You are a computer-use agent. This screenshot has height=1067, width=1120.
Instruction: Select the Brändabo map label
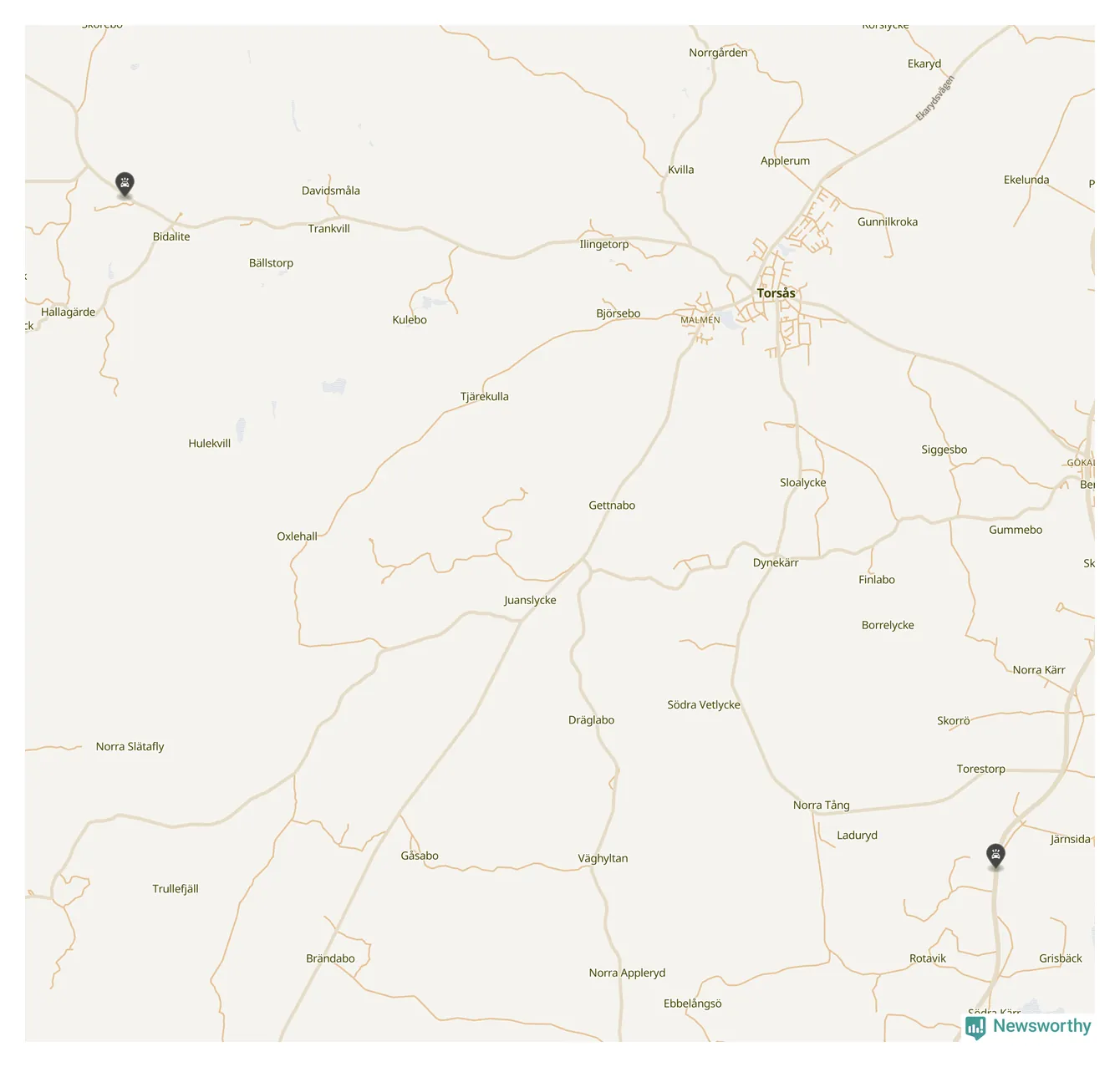[330, 959]
